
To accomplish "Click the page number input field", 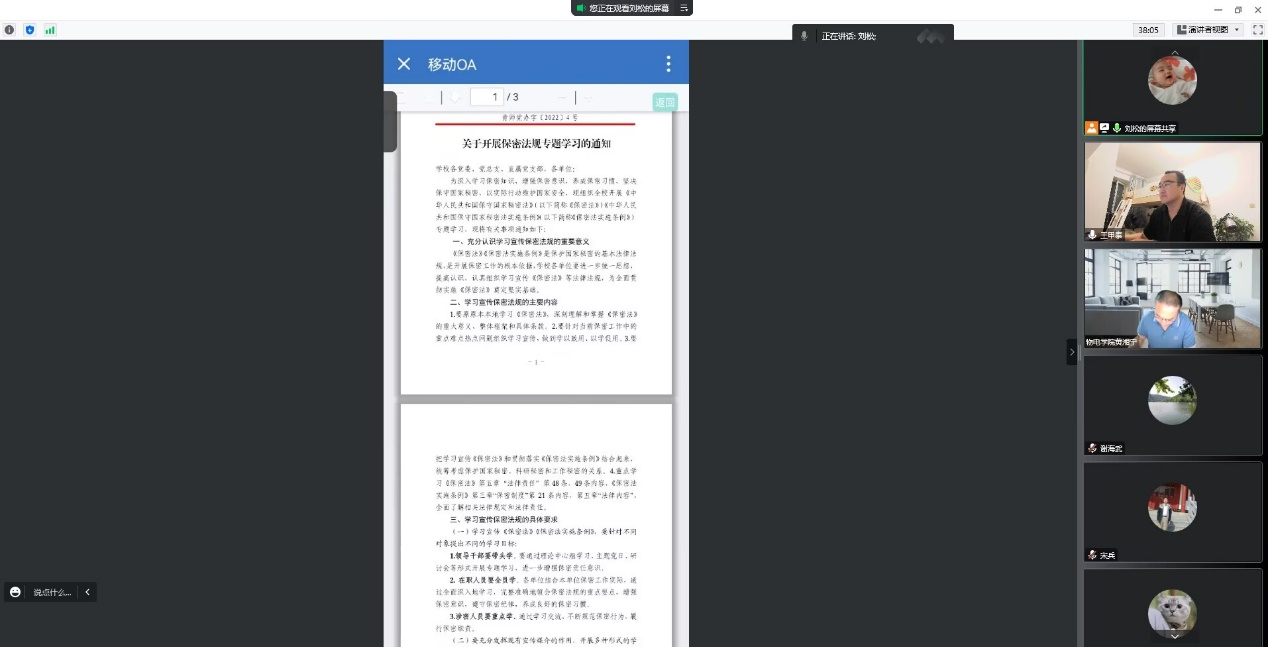I will (486, 97).
